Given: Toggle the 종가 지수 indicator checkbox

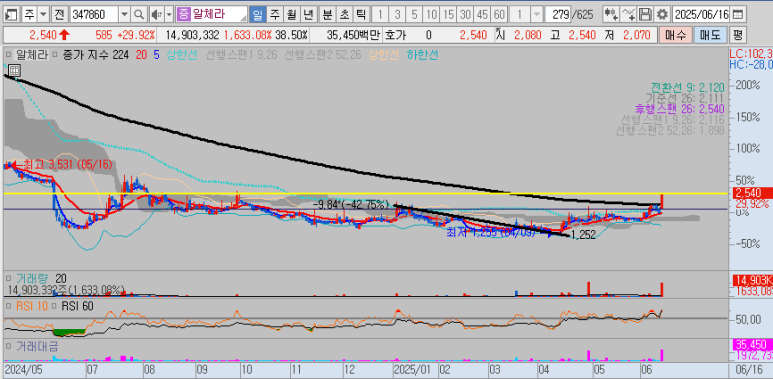Looking at the screenshot, I should 55,54.
